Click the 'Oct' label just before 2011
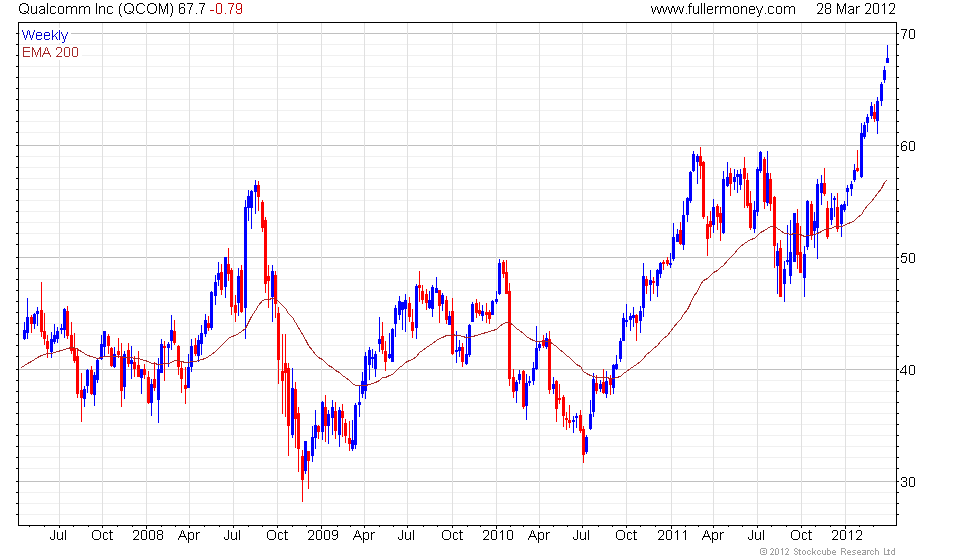This screenshot has height=560, width=980. coord(626,536)
